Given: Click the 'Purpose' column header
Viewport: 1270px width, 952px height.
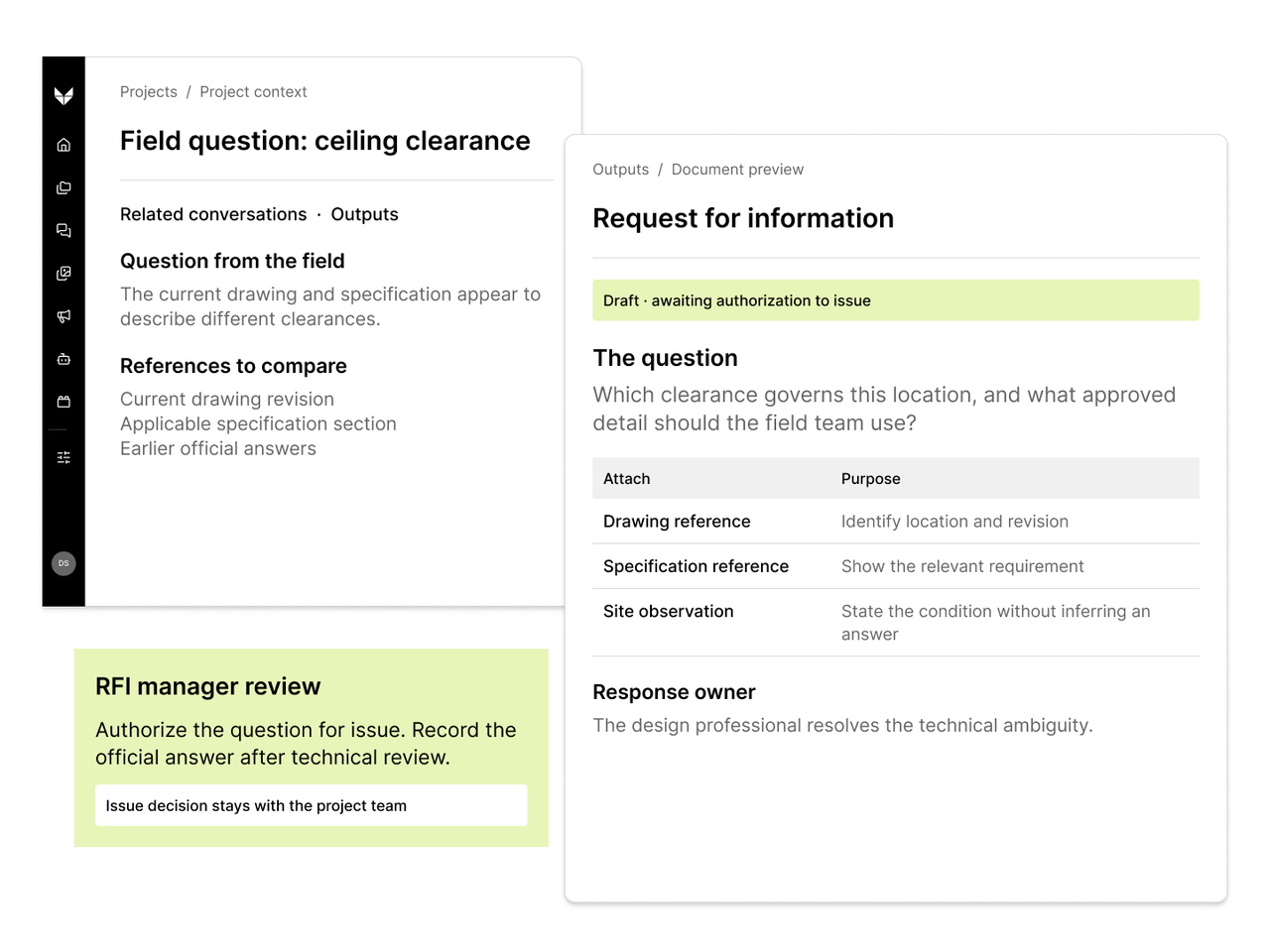Looking at the screenshot, I should [871, 479].
